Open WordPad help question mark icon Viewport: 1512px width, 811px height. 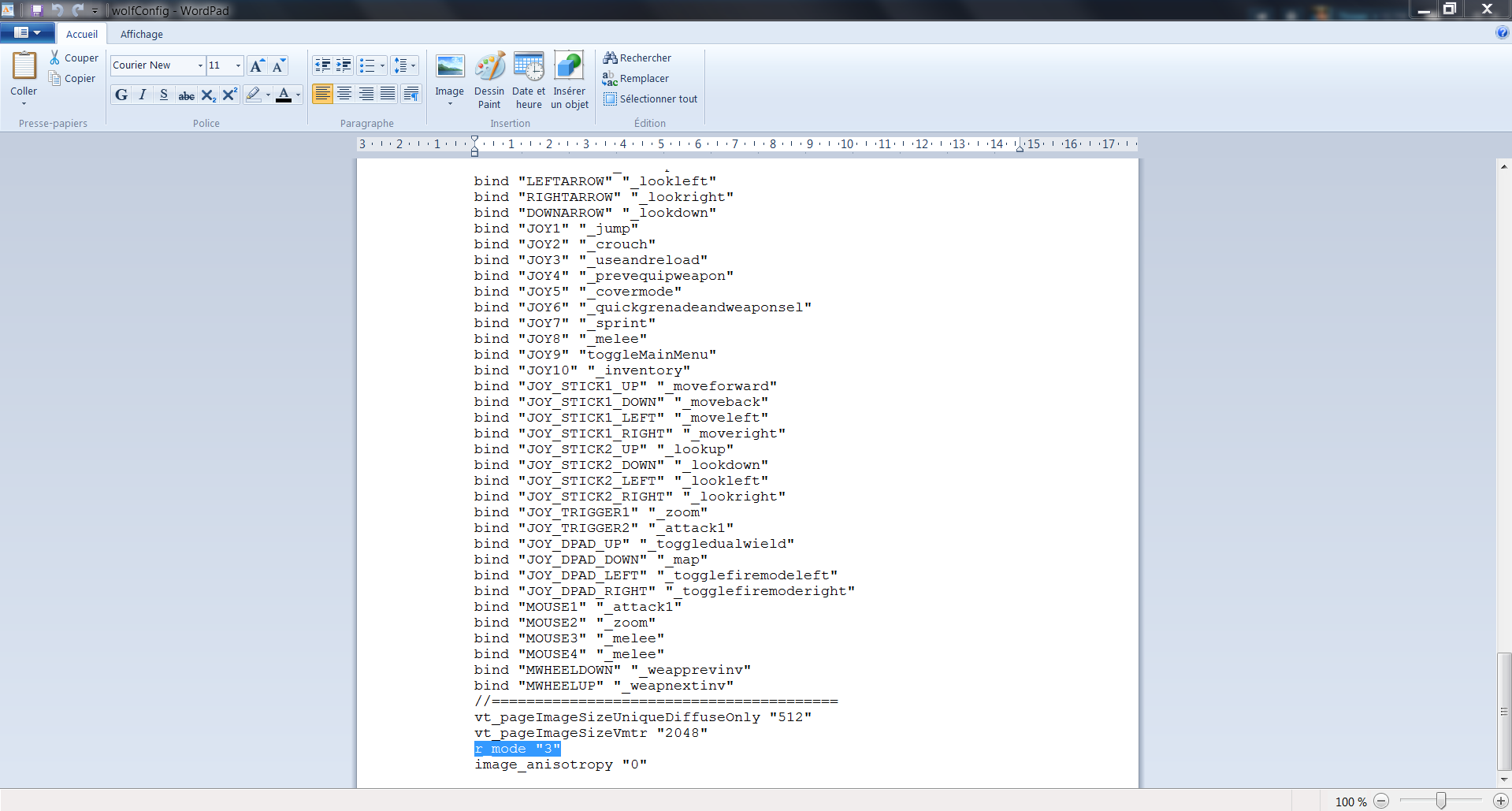click(1502, 32)
